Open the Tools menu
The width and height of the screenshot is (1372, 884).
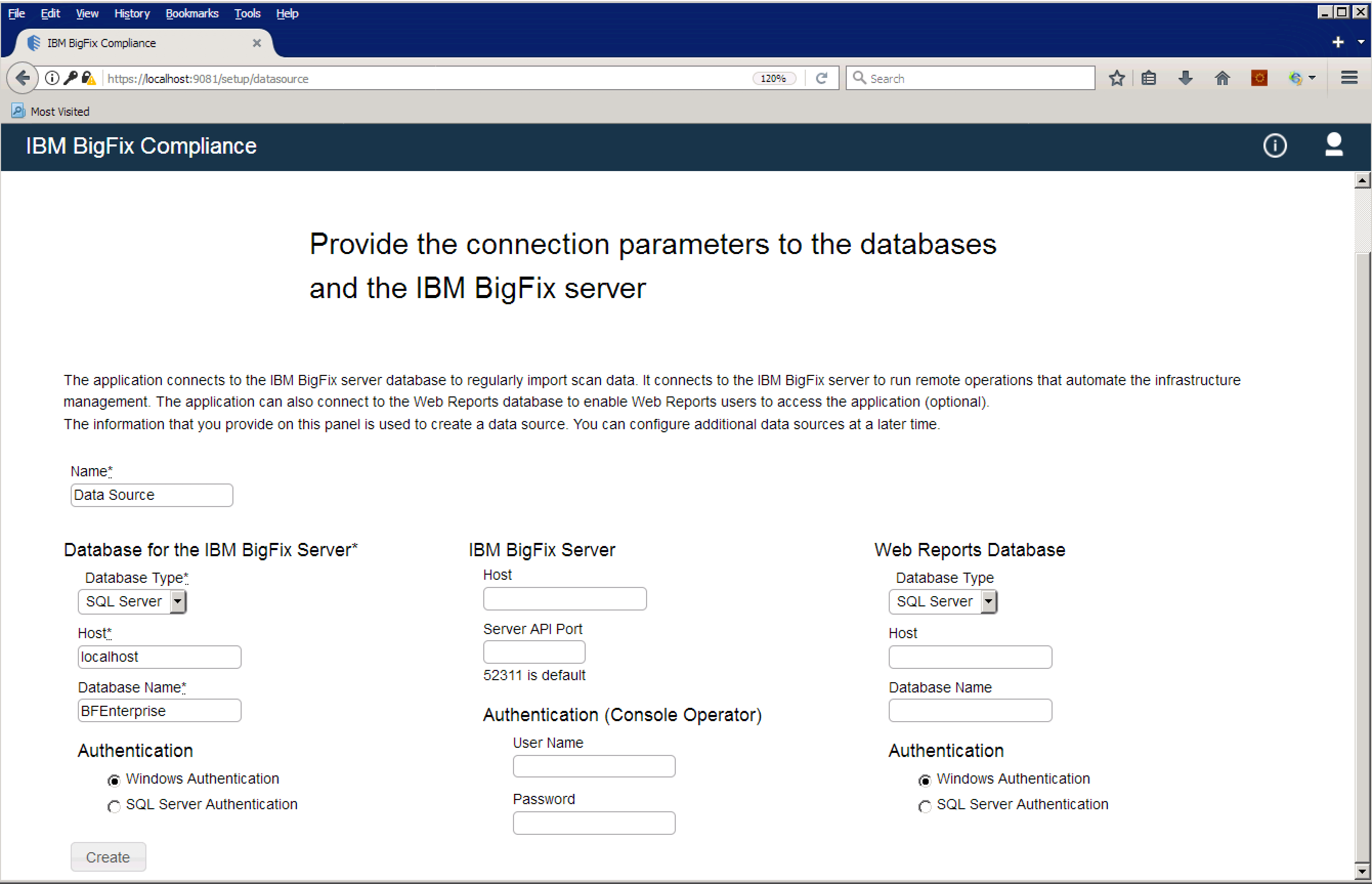[x=247, y=13]
